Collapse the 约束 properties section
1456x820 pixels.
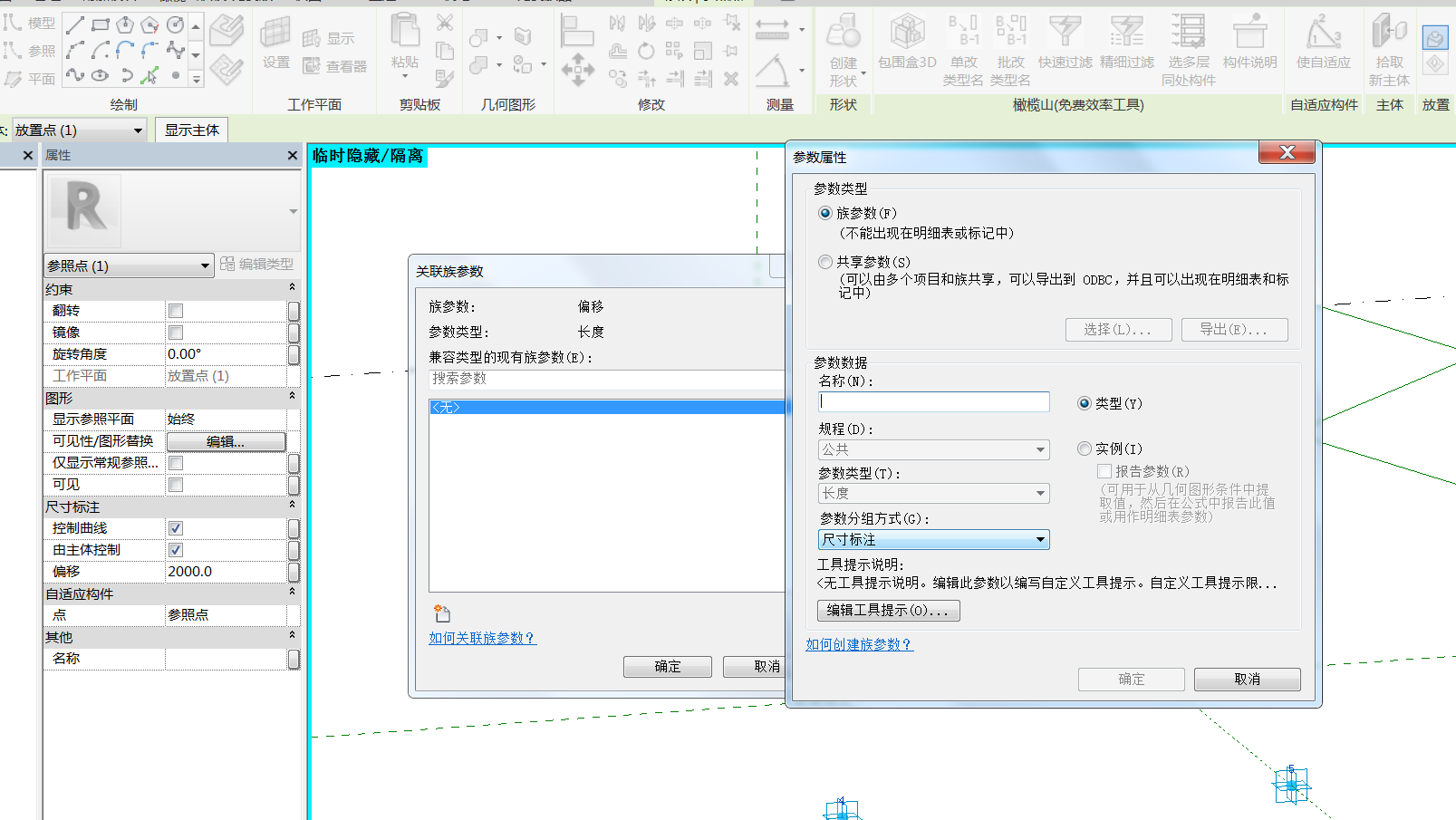pos(292,287)
